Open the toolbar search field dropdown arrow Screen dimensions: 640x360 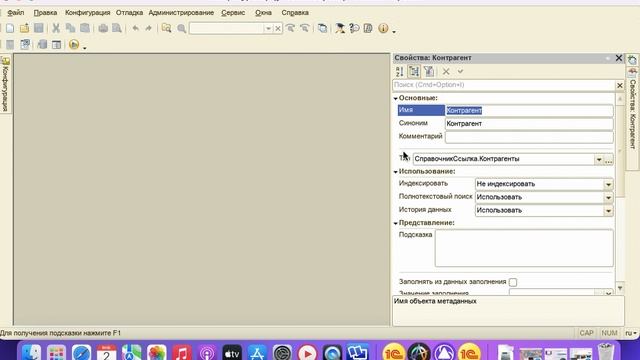tap(268, 28)
